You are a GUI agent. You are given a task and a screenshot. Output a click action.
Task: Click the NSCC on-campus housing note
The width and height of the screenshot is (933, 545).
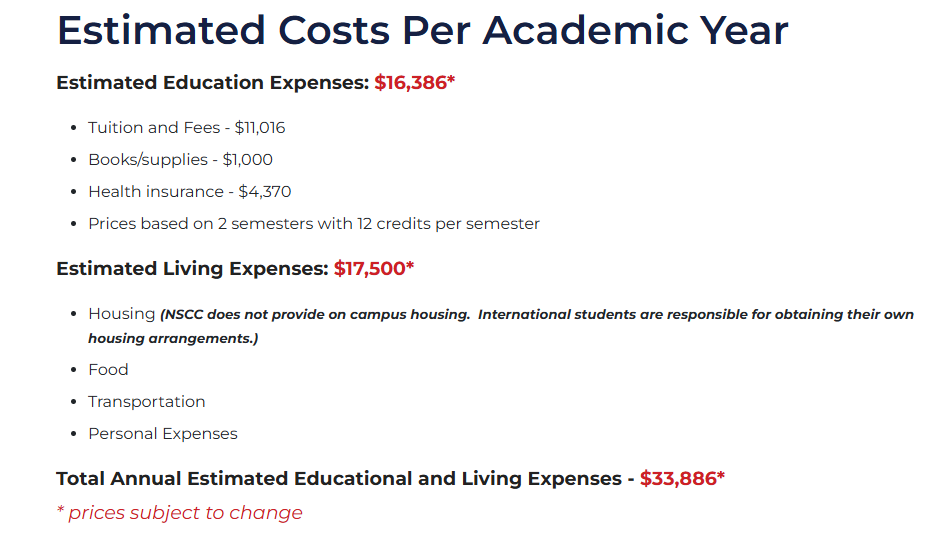[537, 315]
